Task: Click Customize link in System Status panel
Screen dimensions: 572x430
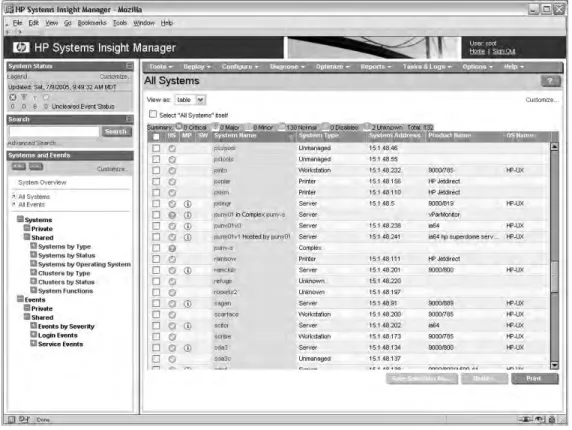Action: pos(114,77)
